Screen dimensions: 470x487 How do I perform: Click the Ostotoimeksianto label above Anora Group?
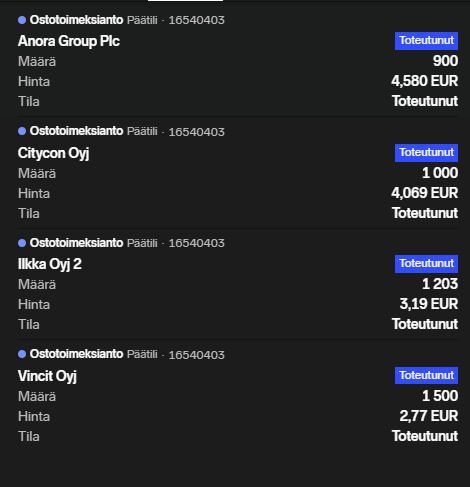pos(76,20)
